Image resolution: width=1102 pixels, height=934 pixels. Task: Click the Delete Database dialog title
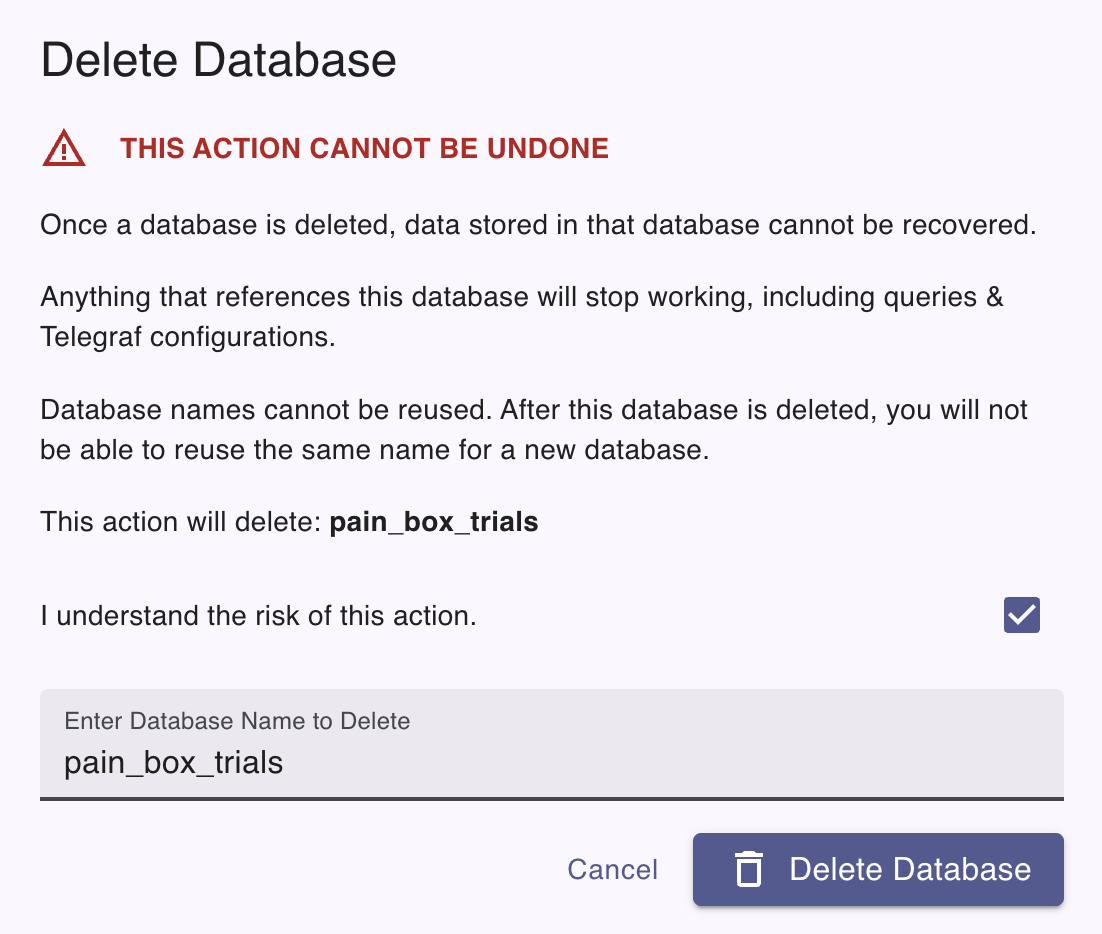point(218,60)
